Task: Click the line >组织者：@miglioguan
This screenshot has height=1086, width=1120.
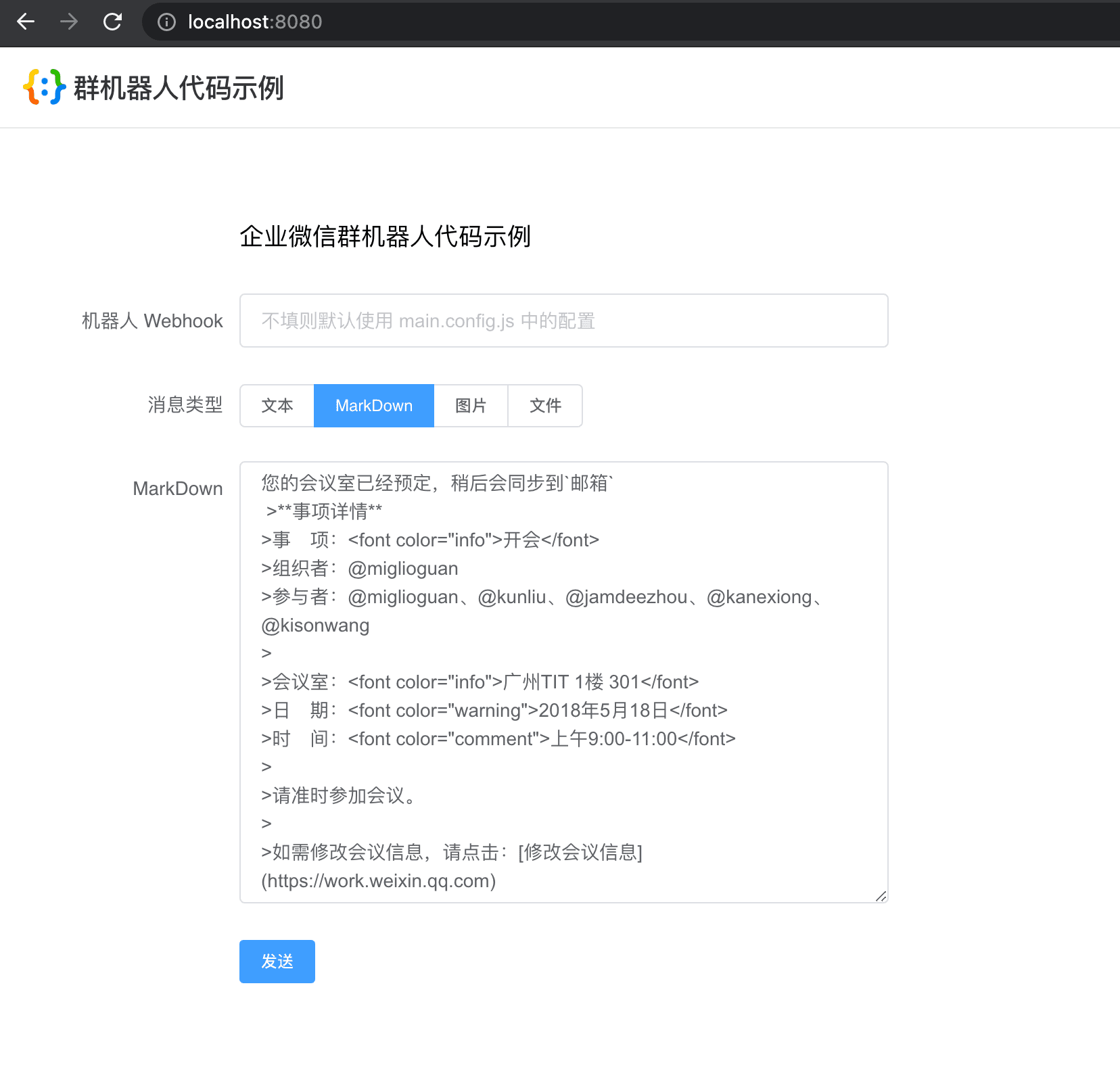Action: [x=360, y=569]
